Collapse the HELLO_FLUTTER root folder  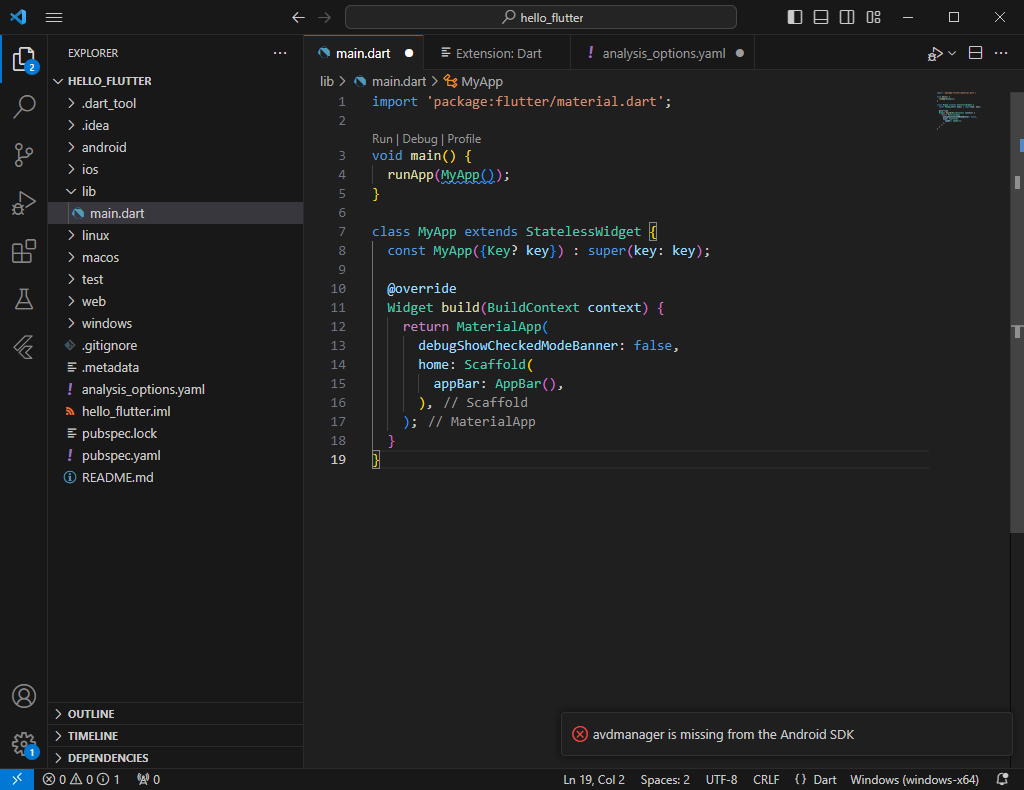tap(176, 81)
